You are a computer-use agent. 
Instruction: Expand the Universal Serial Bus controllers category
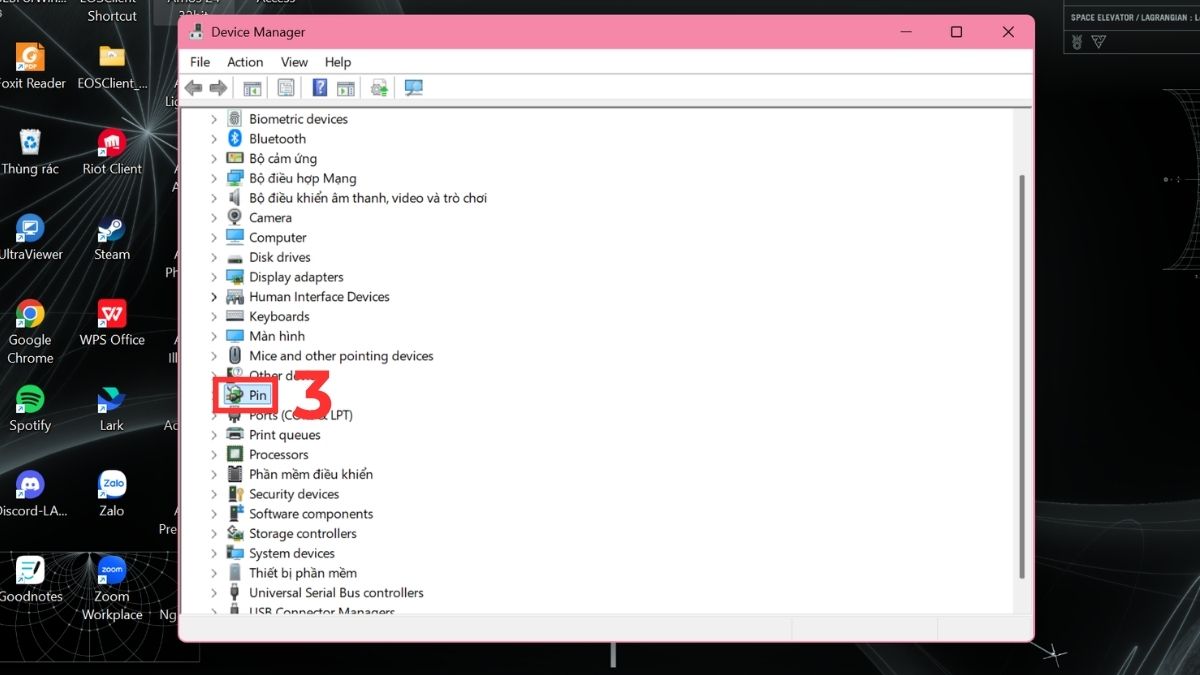(214, 592)
